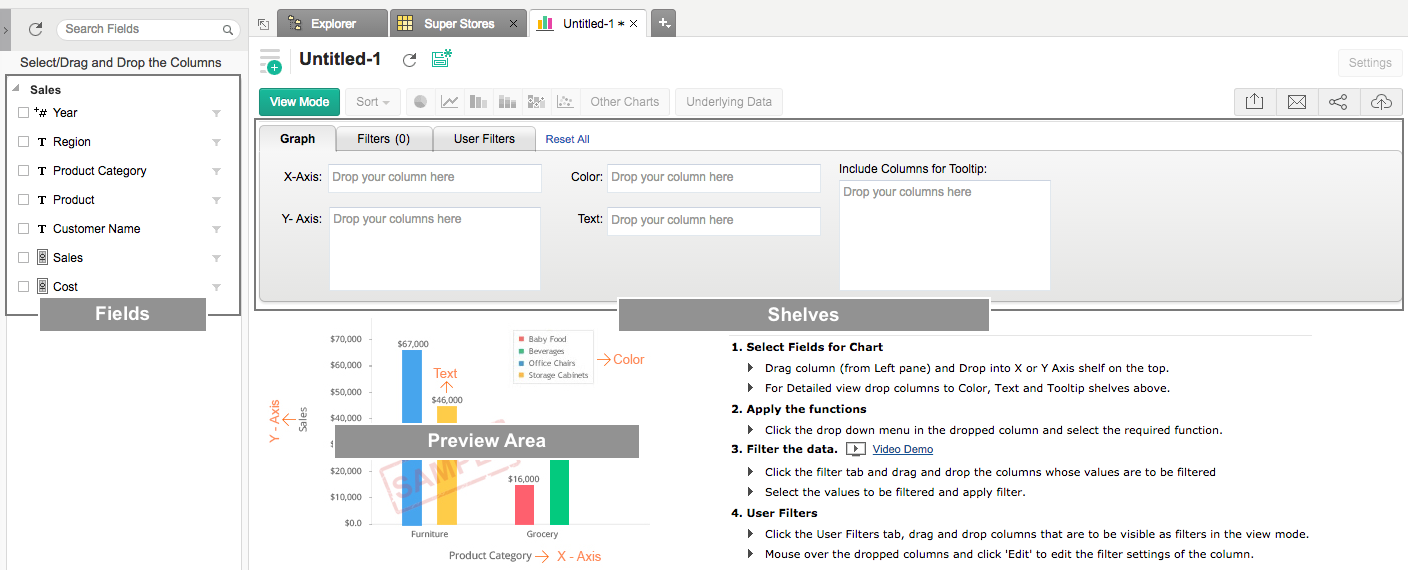Screen dimensions: 1408x570
Task: Click the Cost column numeric type icon
Action: pos(42,287)
